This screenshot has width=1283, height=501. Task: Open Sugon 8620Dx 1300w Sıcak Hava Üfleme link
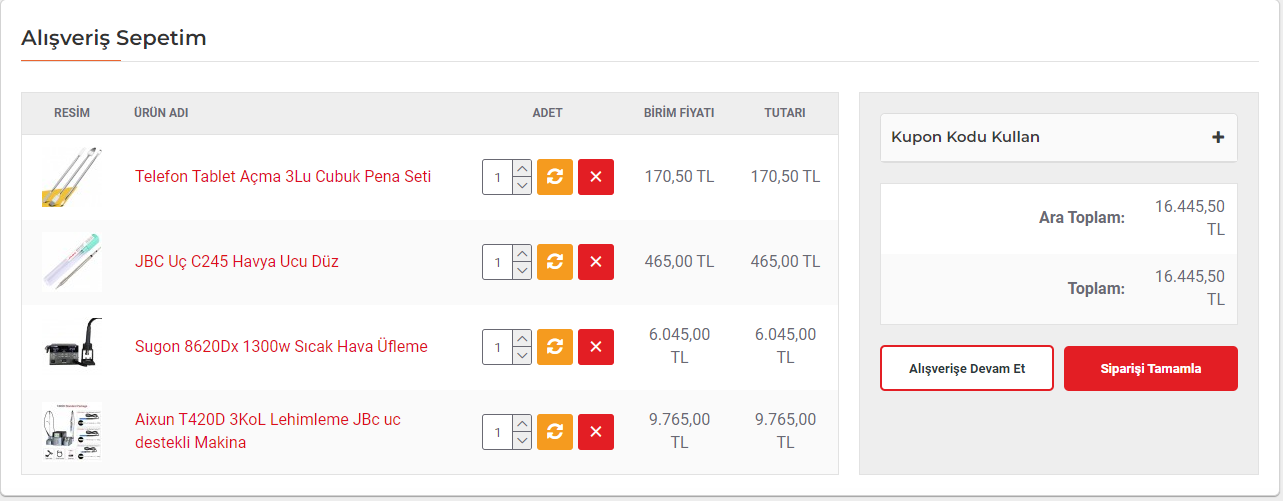(281, 347)
